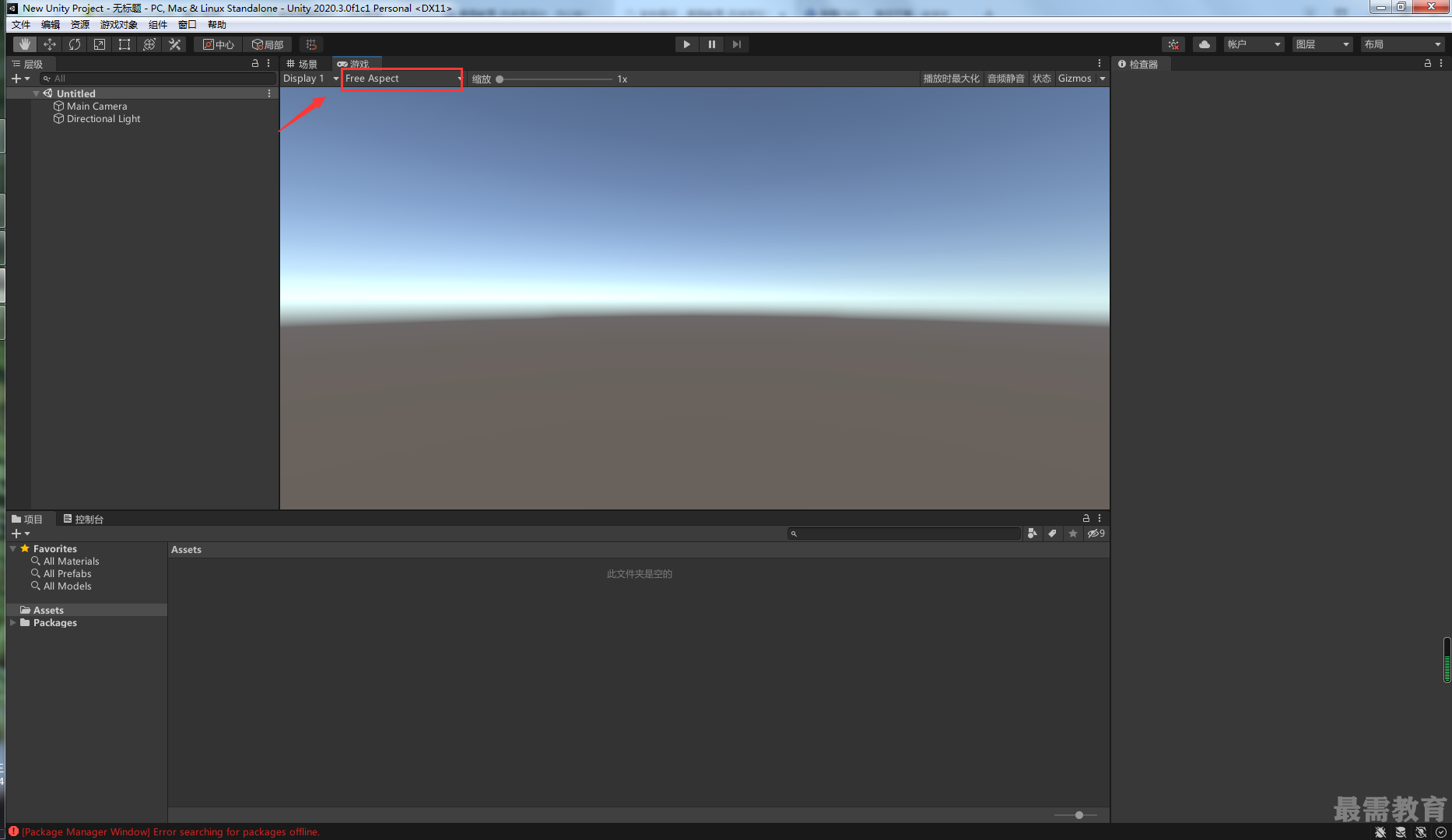The width and height of the screenshot is (1452, 840).
Task: Lock the Project panel
Action: [1085, 518]
